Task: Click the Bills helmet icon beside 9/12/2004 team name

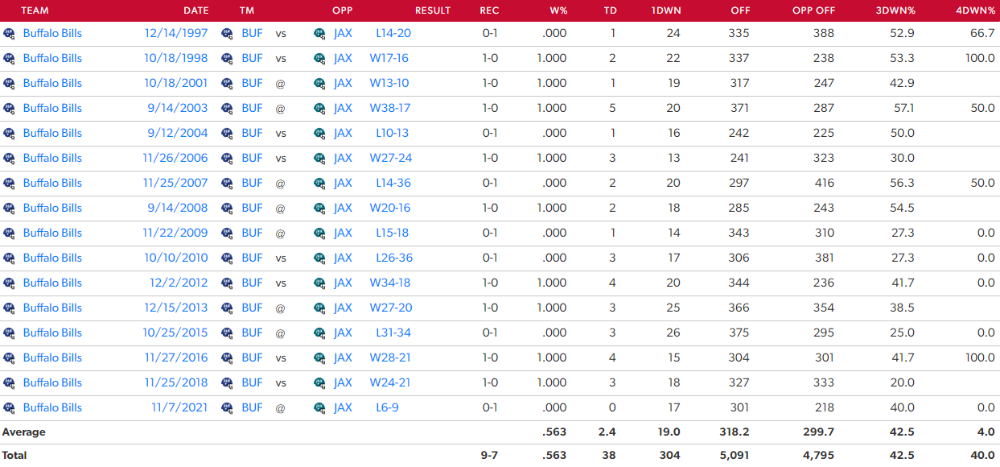Action: pyautogui.click(x=8, y=133)
